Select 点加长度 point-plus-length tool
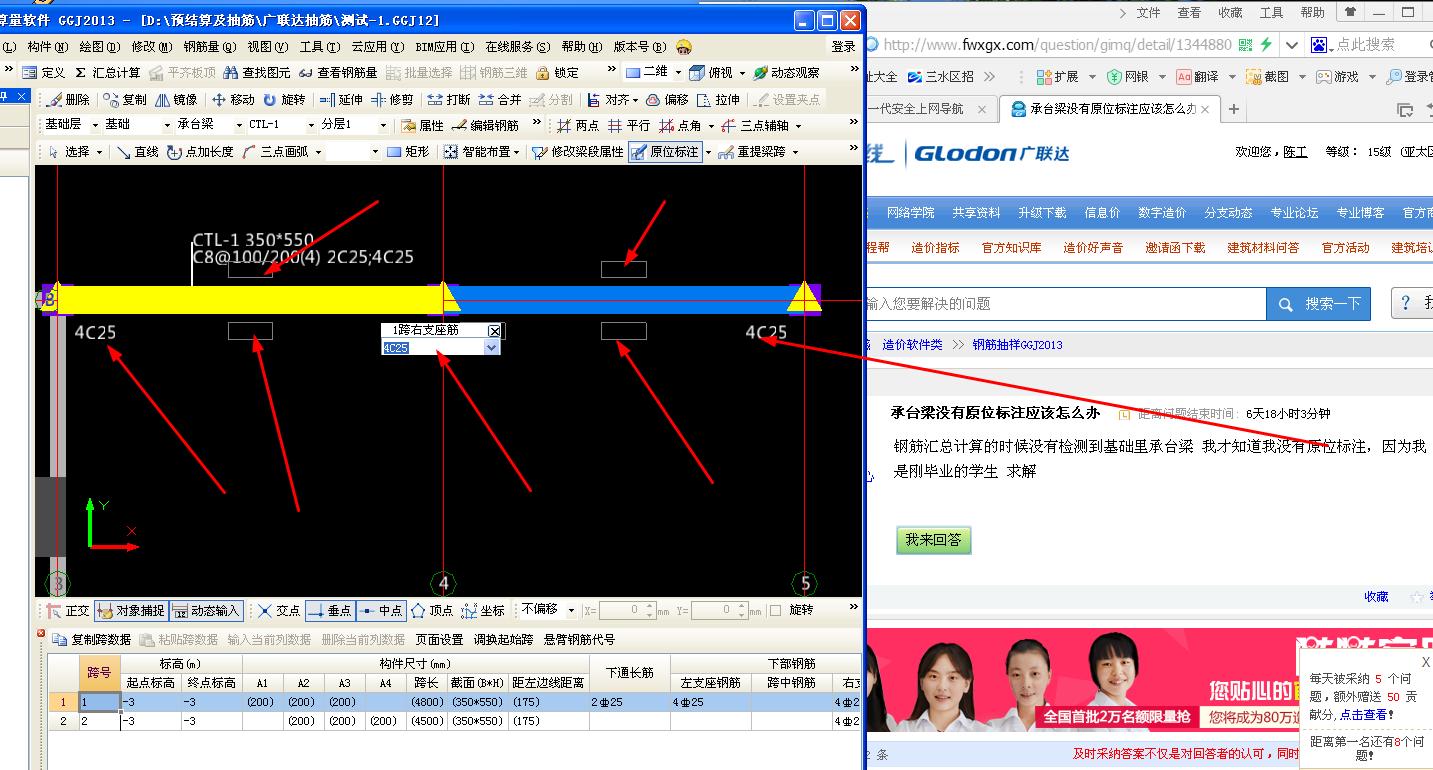This screenshot has width=1433, height=770. pos(200,152)
